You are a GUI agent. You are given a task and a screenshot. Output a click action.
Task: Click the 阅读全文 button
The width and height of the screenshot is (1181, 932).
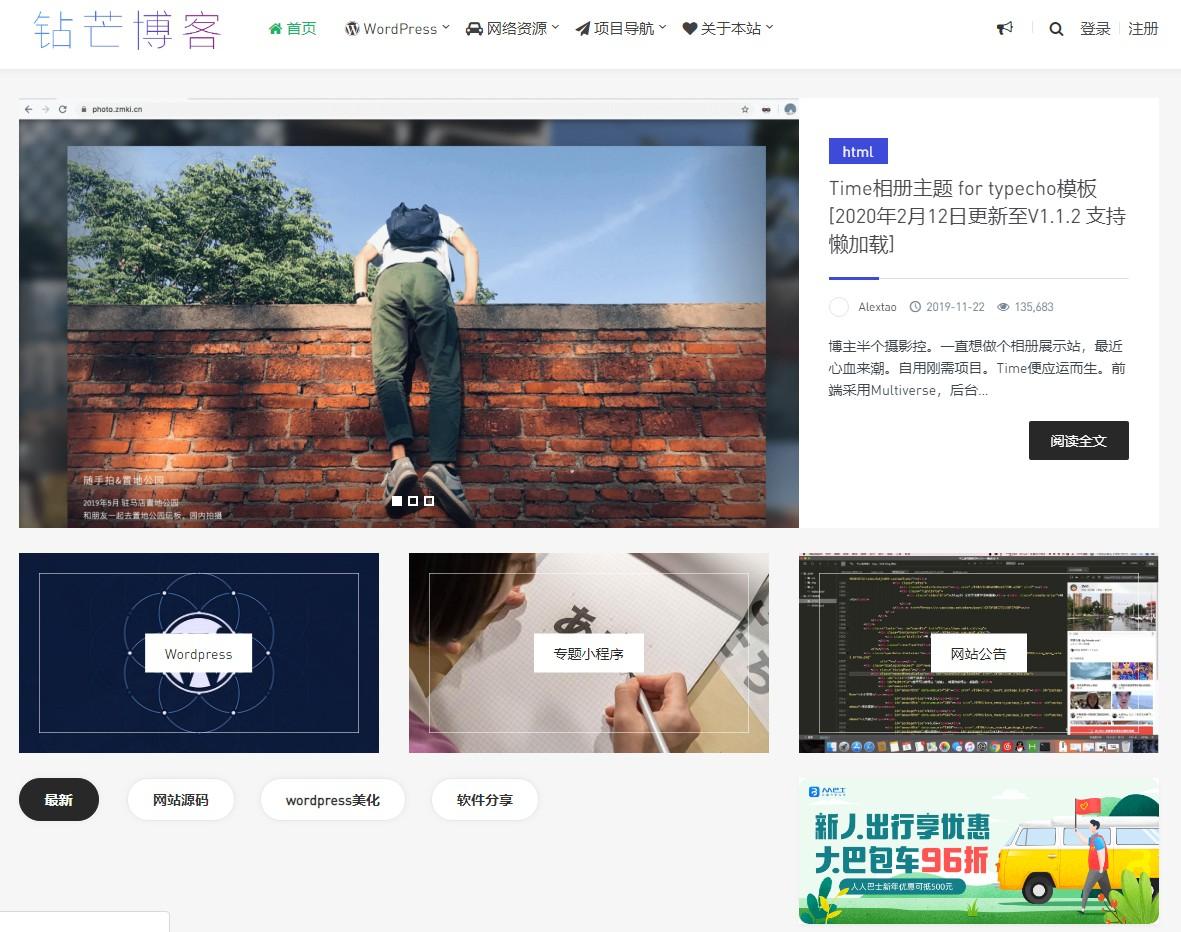[1078, 440]
